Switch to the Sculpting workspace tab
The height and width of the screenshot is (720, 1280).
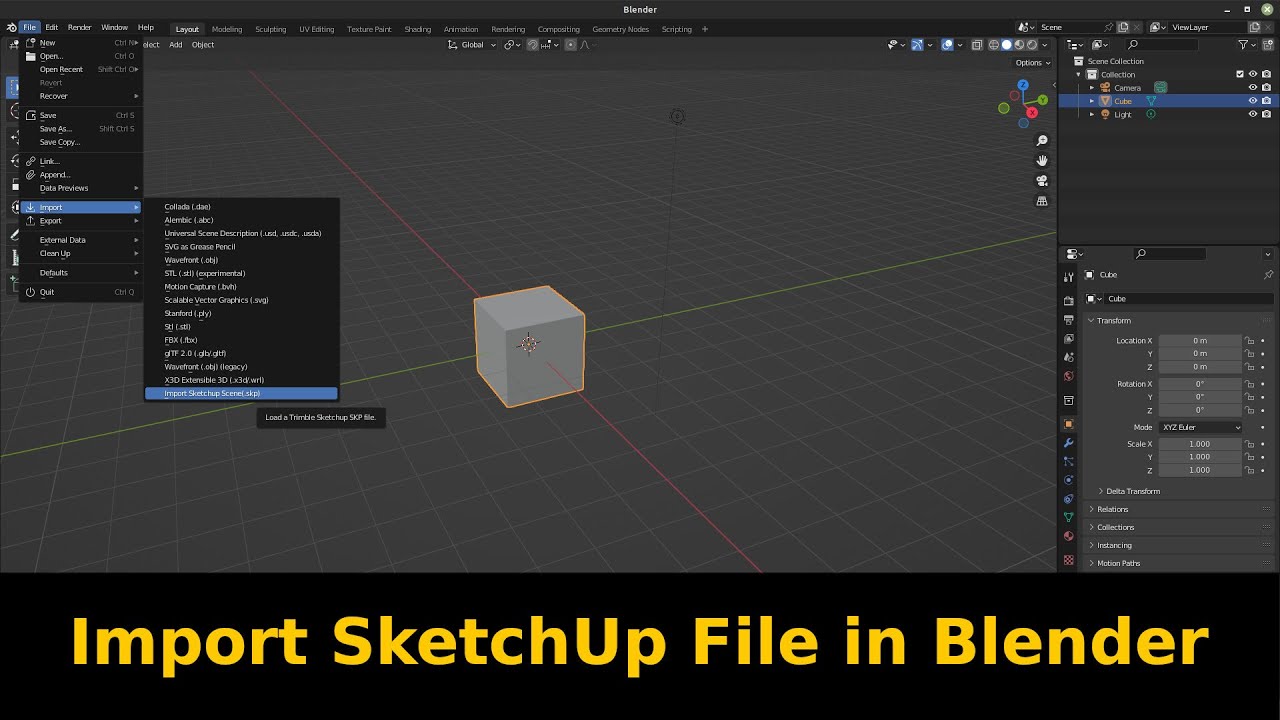tap(270, 29)
